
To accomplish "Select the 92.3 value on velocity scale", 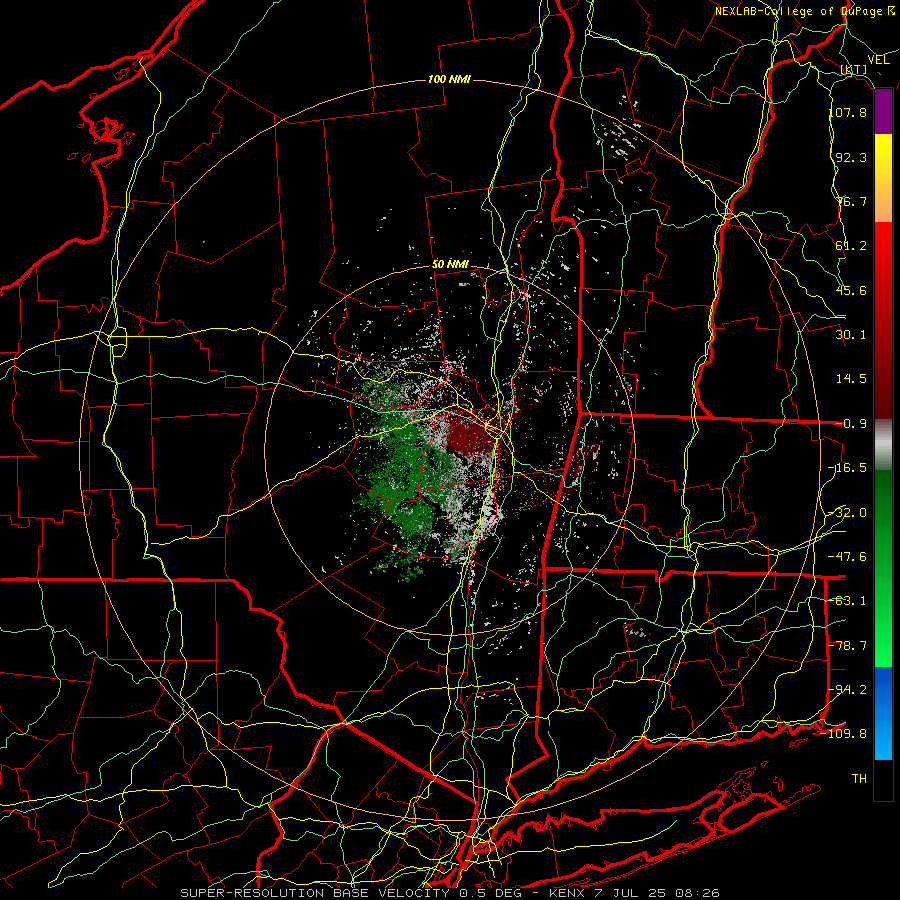I will click(851, 157).
